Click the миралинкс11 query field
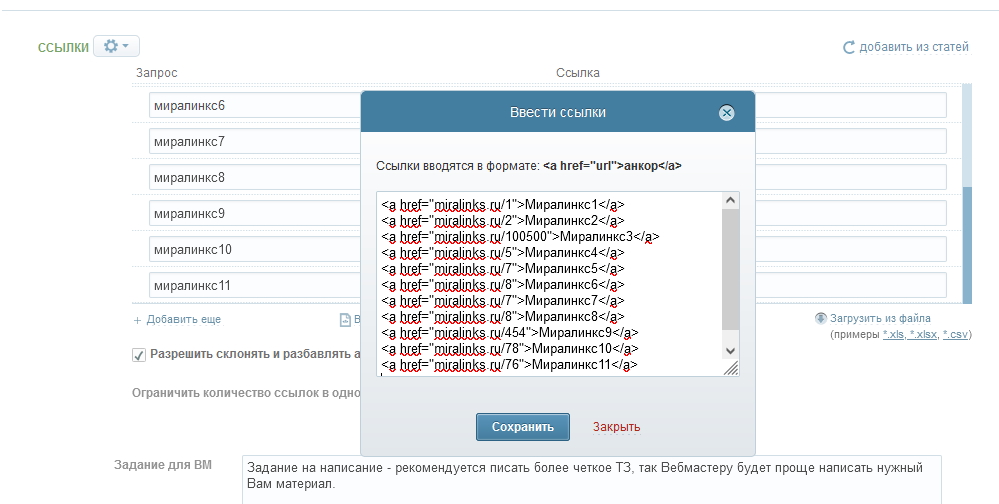999x504 pixels. click(x=255, y=285)
